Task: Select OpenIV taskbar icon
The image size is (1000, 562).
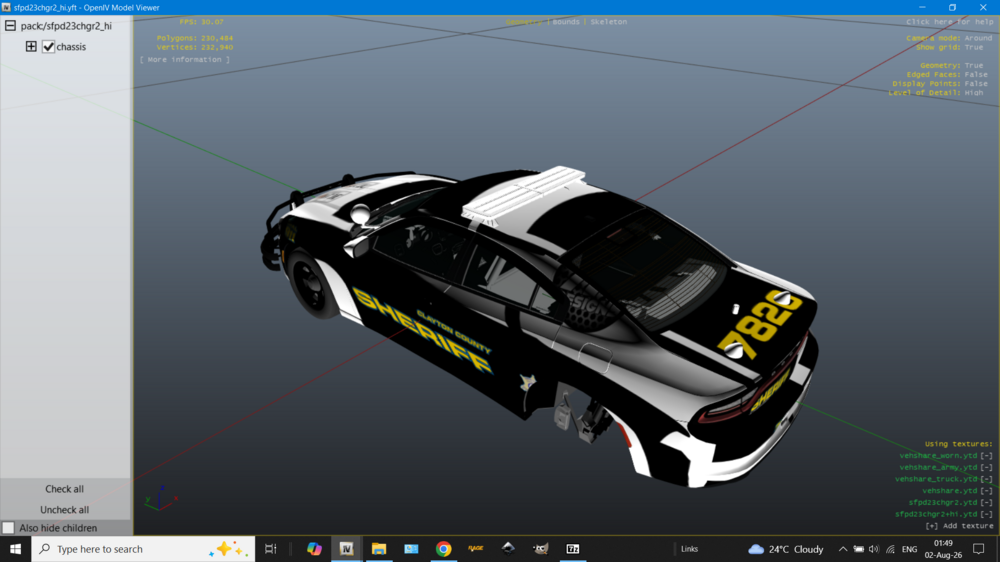Action: tap(346, 549)
